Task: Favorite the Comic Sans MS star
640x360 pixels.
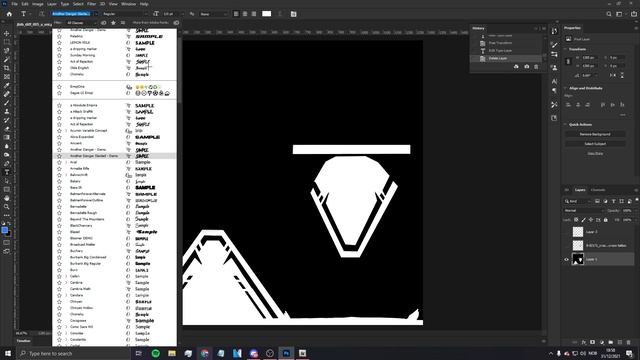Action: [60, 327]
